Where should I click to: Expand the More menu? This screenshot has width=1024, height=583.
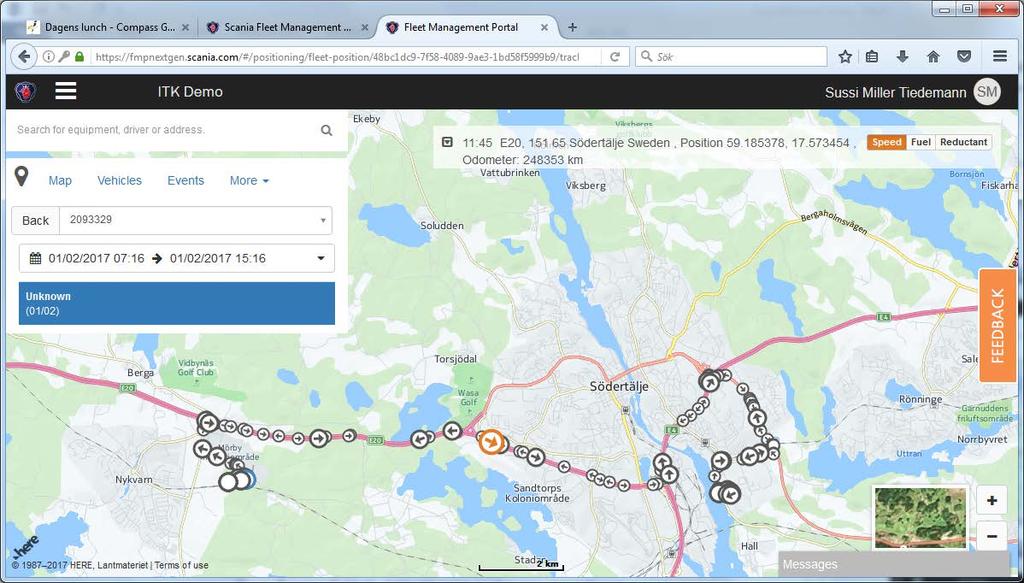pyautogui.click(x=249, y=181)
